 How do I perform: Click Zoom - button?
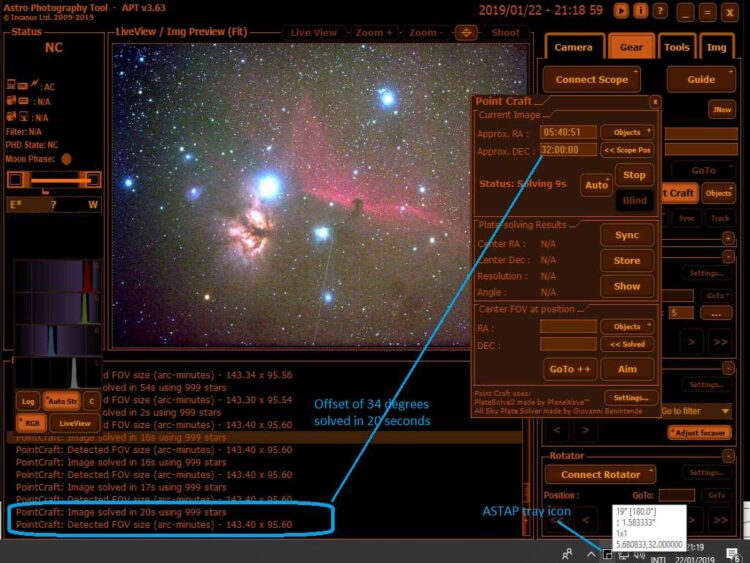point(426,33)
